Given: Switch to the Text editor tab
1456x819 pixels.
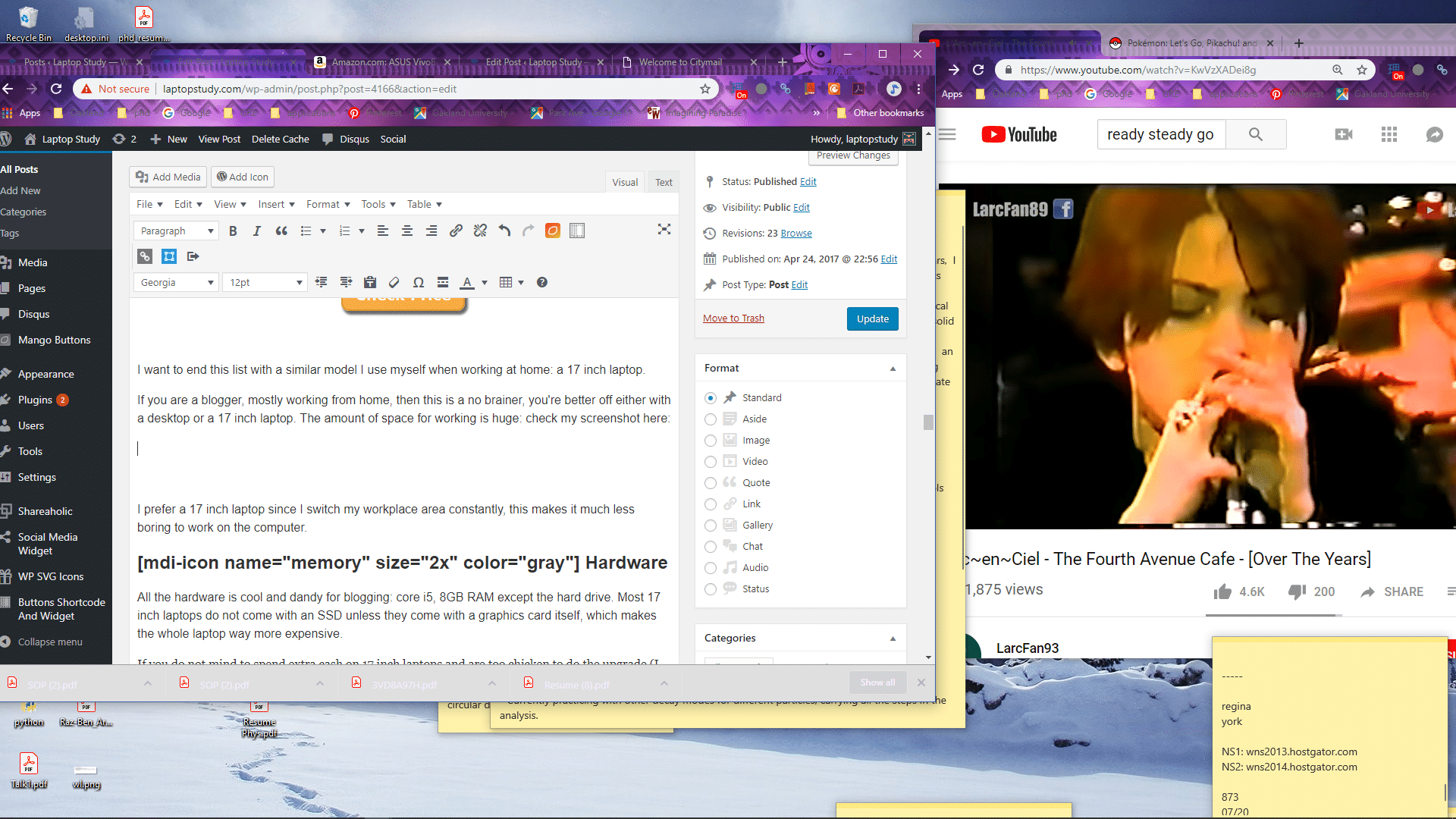Looking at the screenshot, I should pyautogui.click(x=664, y=183).
